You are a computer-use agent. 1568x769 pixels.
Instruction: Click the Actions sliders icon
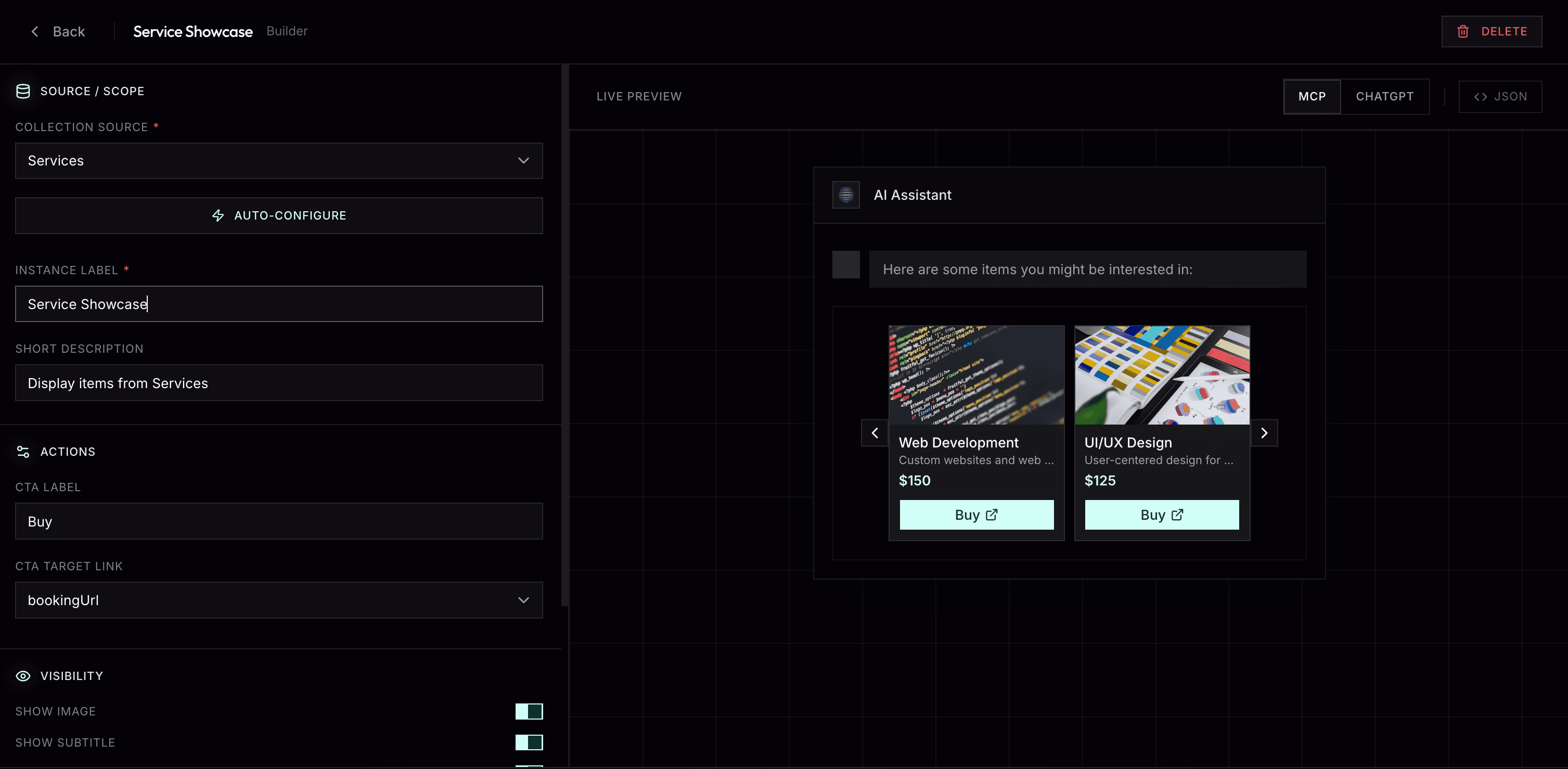click(x=23, y=452)
